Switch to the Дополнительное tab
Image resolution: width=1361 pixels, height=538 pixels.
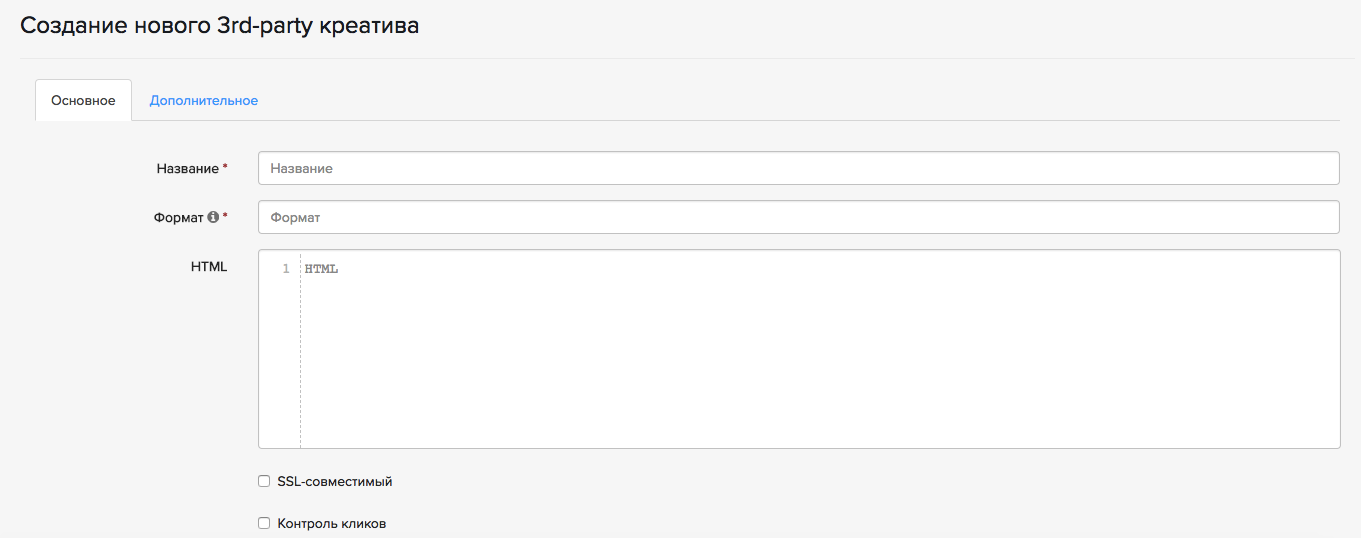204,101
